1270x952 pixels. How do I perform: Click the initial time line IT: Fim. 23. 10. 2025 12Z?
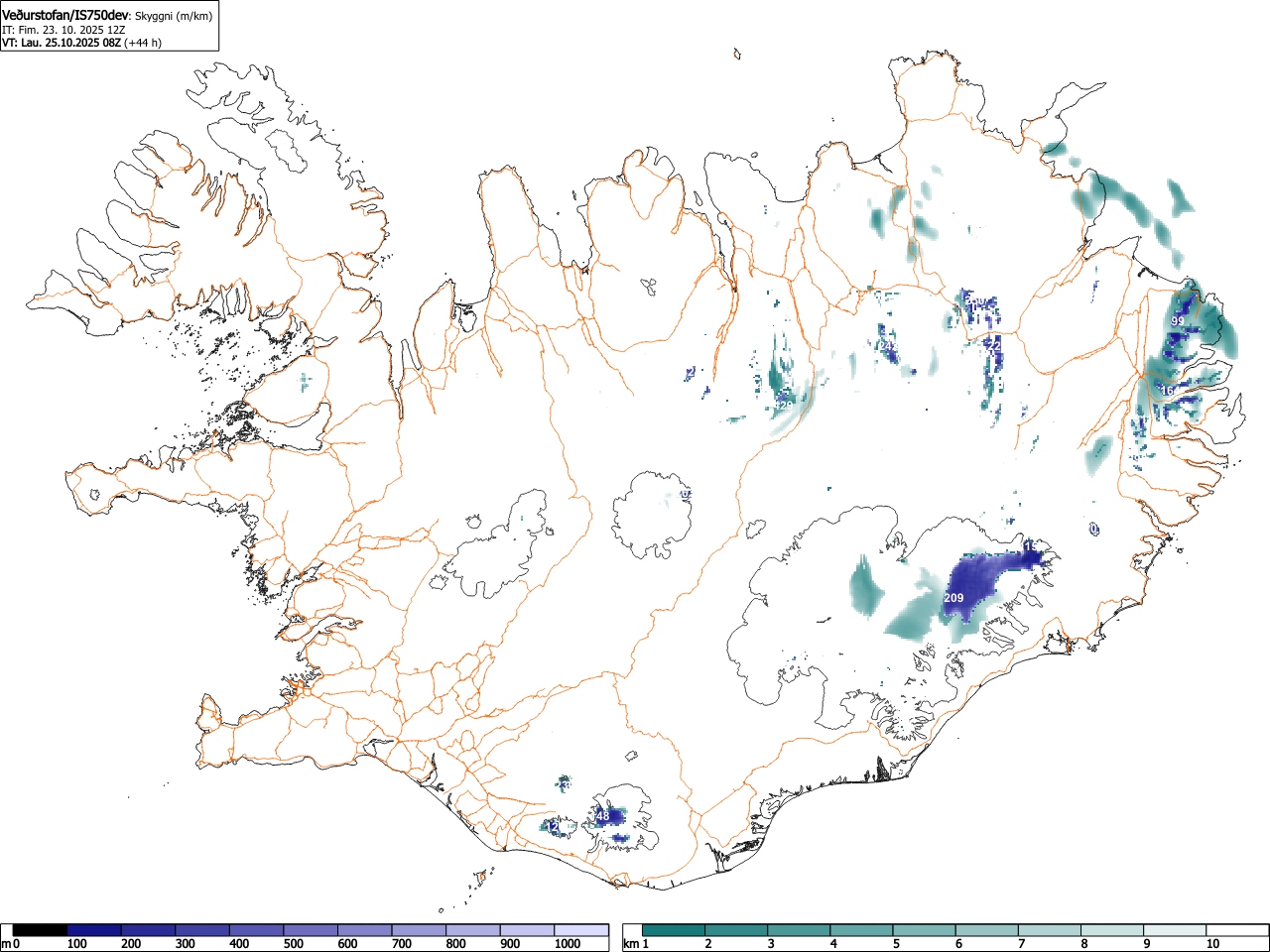(63, 30)
